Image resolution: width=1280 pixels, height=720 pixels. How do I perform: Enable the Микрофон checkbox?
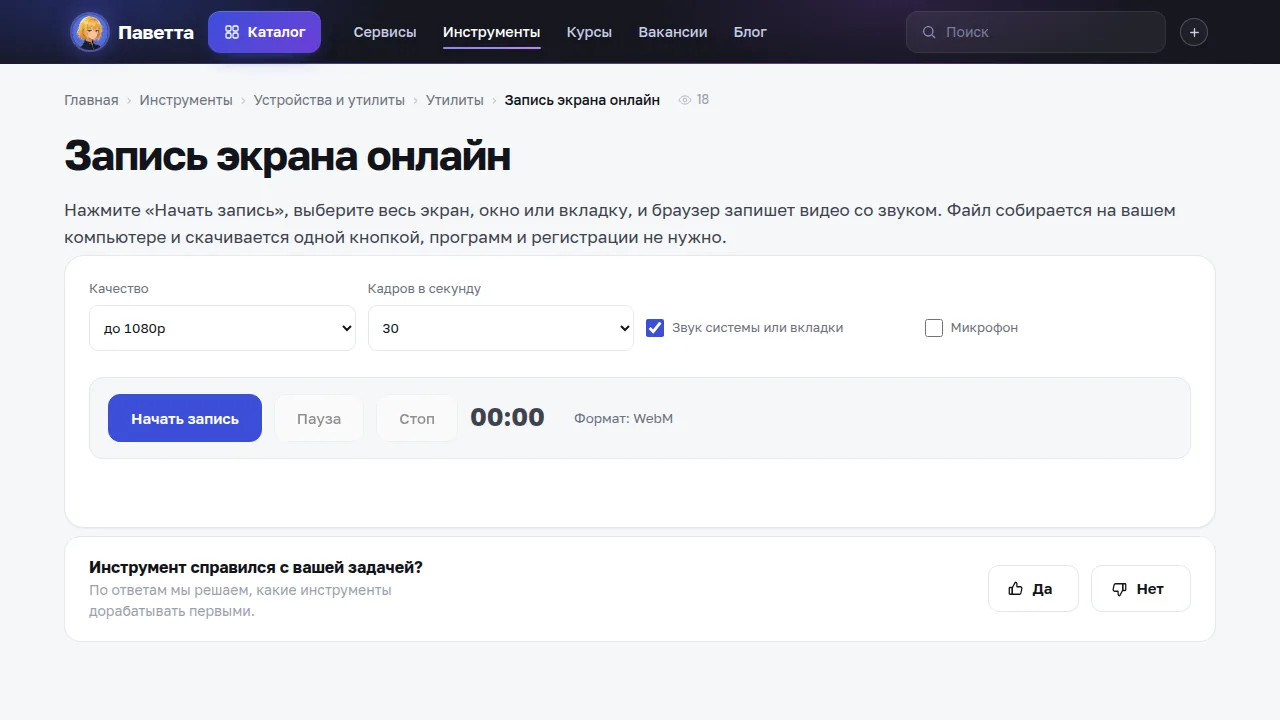click(x=934, y=328)
